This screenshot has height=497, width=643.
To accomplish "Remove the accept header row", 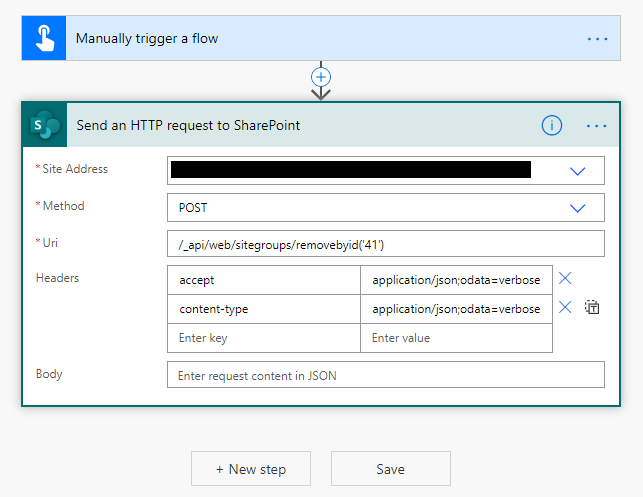I will point(565,278).
